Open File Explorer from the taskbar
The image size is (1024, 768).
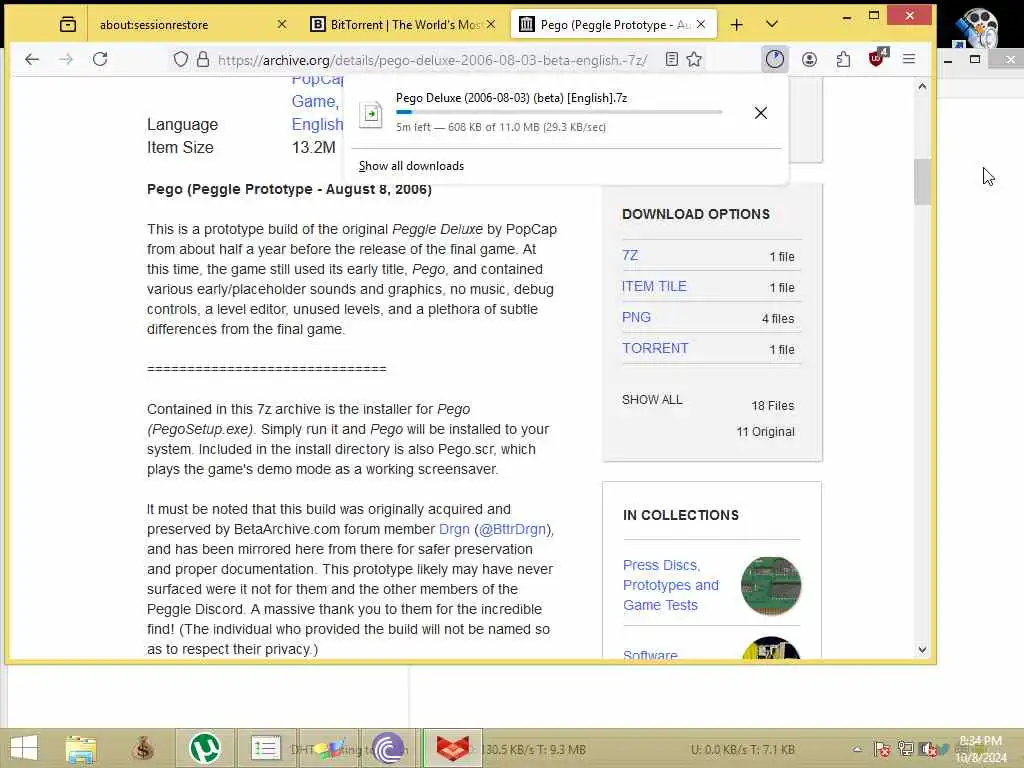coord(80,749)
